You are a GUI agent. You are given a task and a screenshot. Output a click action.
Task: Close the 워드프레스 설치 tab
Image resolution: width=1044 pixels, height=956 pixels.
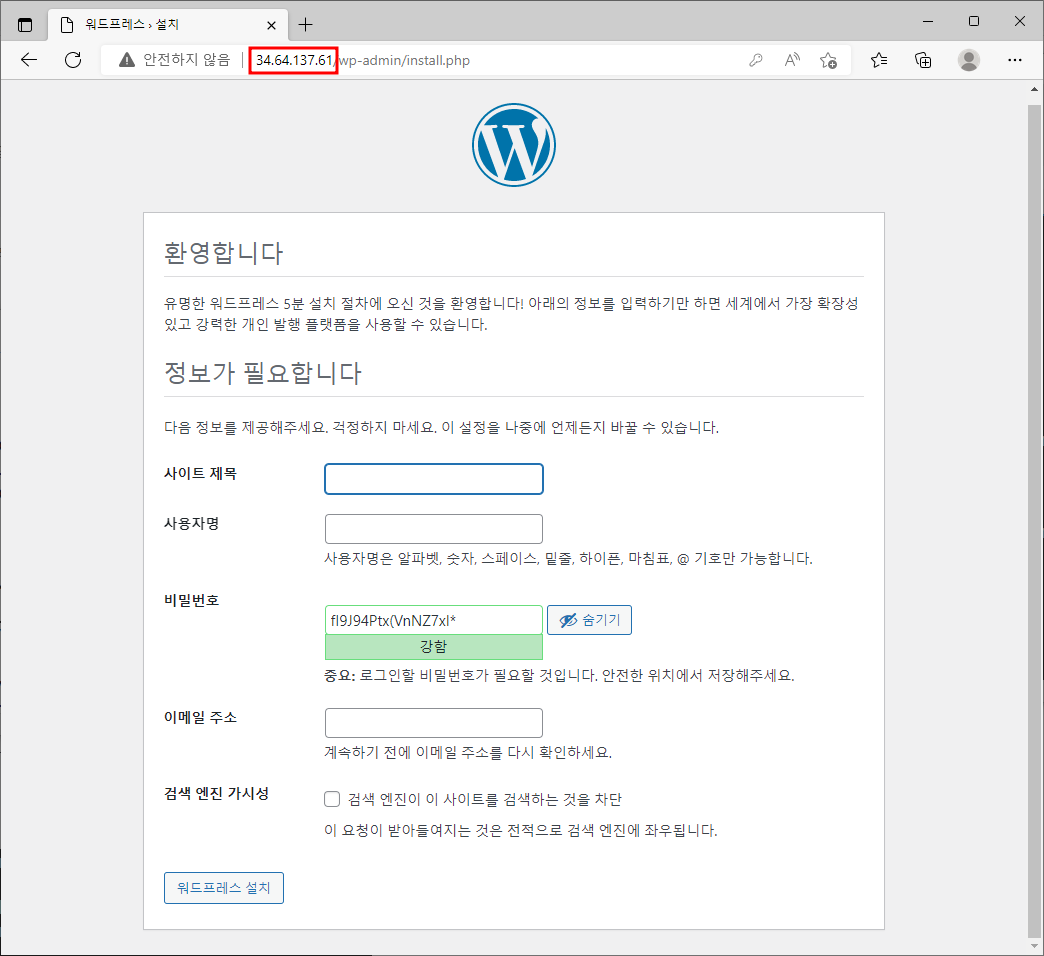[272, 25]
